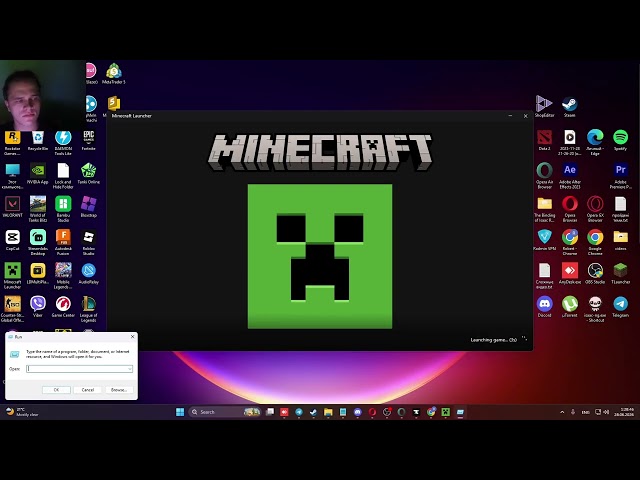Open Steam from the taskbar
Screen dimensions: 640x480
(313, 412)
